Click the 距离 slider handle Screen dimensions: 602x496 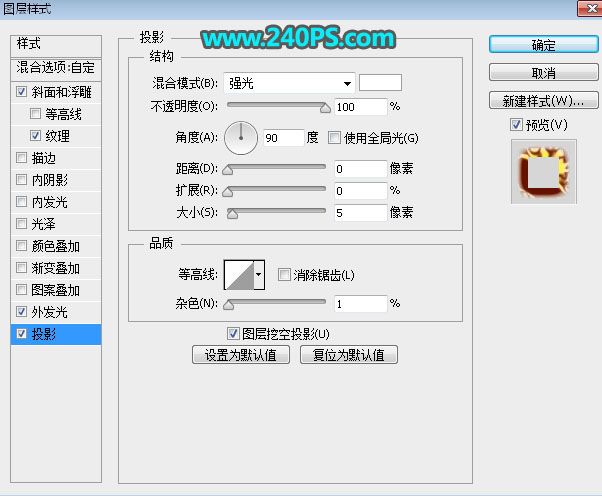coord(228,170)
